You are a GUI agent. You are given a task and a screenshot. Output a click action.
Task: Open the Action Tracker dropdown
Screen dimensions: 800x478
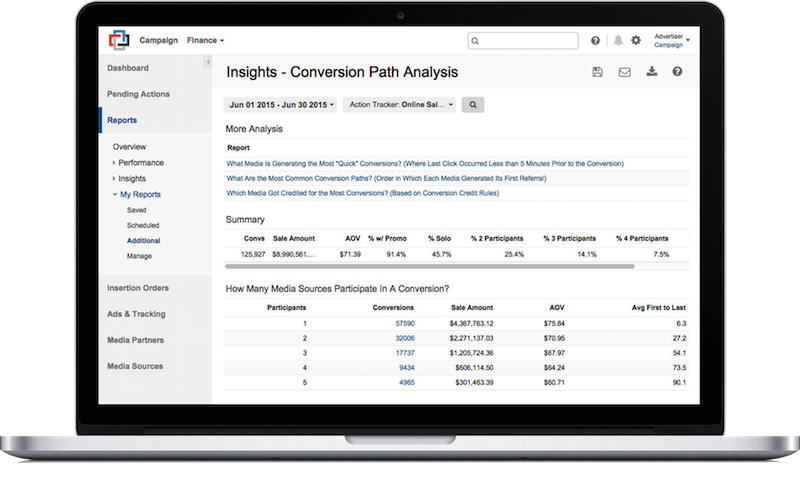coord(400,104)
